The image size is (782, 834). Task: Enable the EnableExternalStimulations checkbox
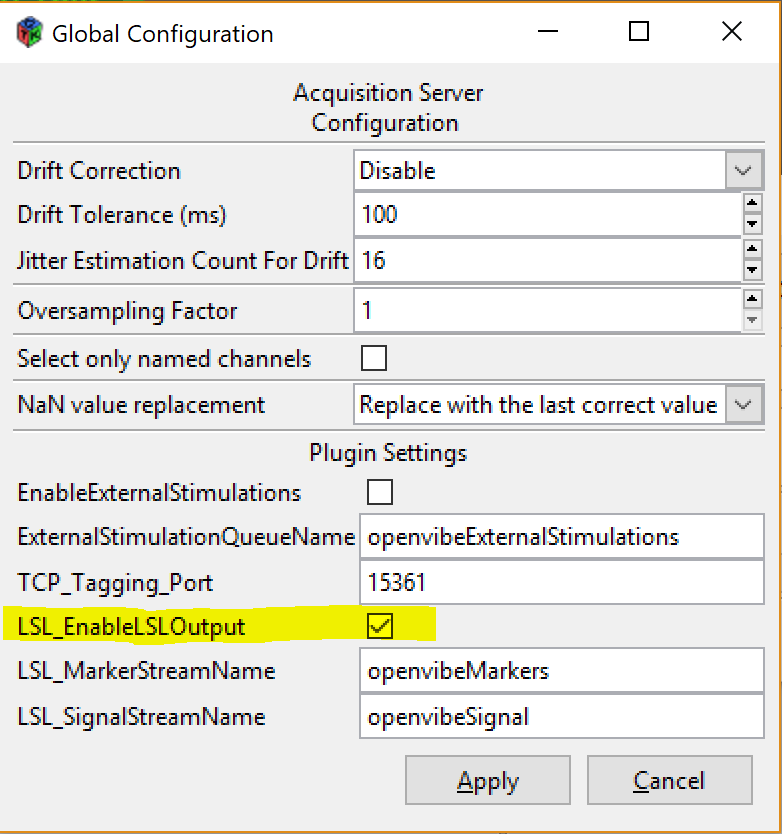coord(380,492)
